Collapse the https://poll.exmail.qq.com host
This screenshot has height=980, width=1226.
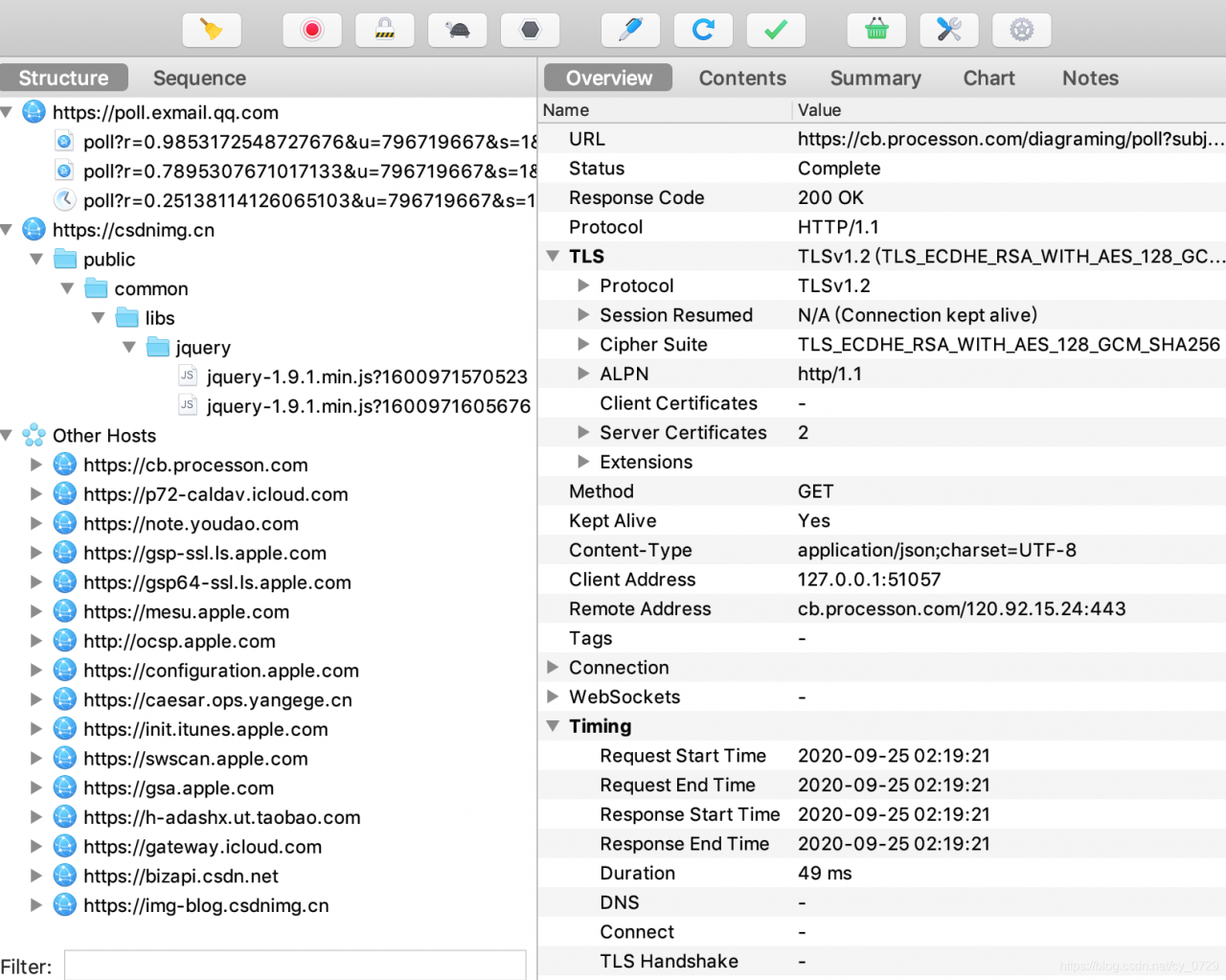click(x=7, y=113)
